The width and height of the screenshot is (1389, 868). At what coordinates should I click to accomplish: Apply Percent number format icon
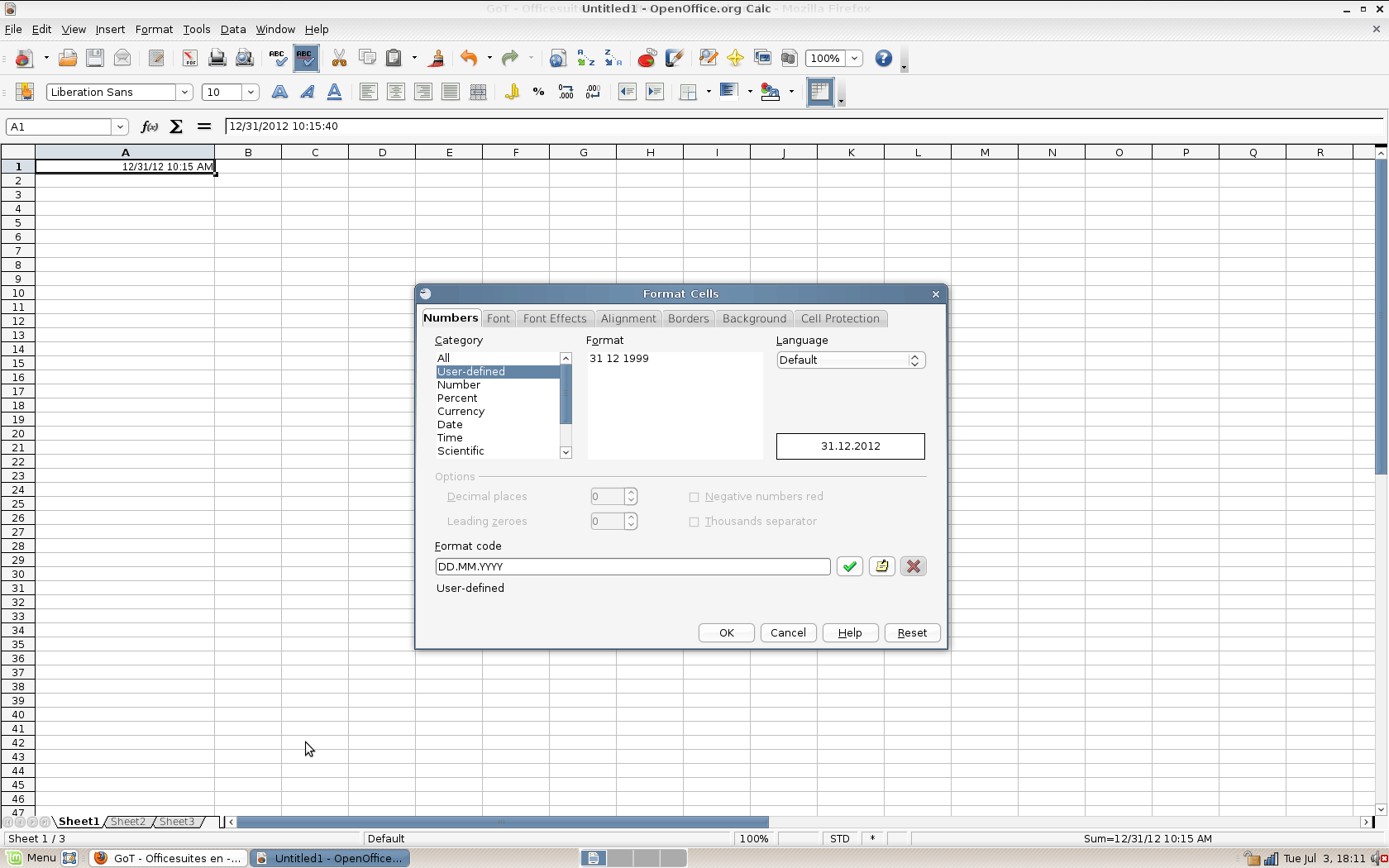(x=539, y=92)
